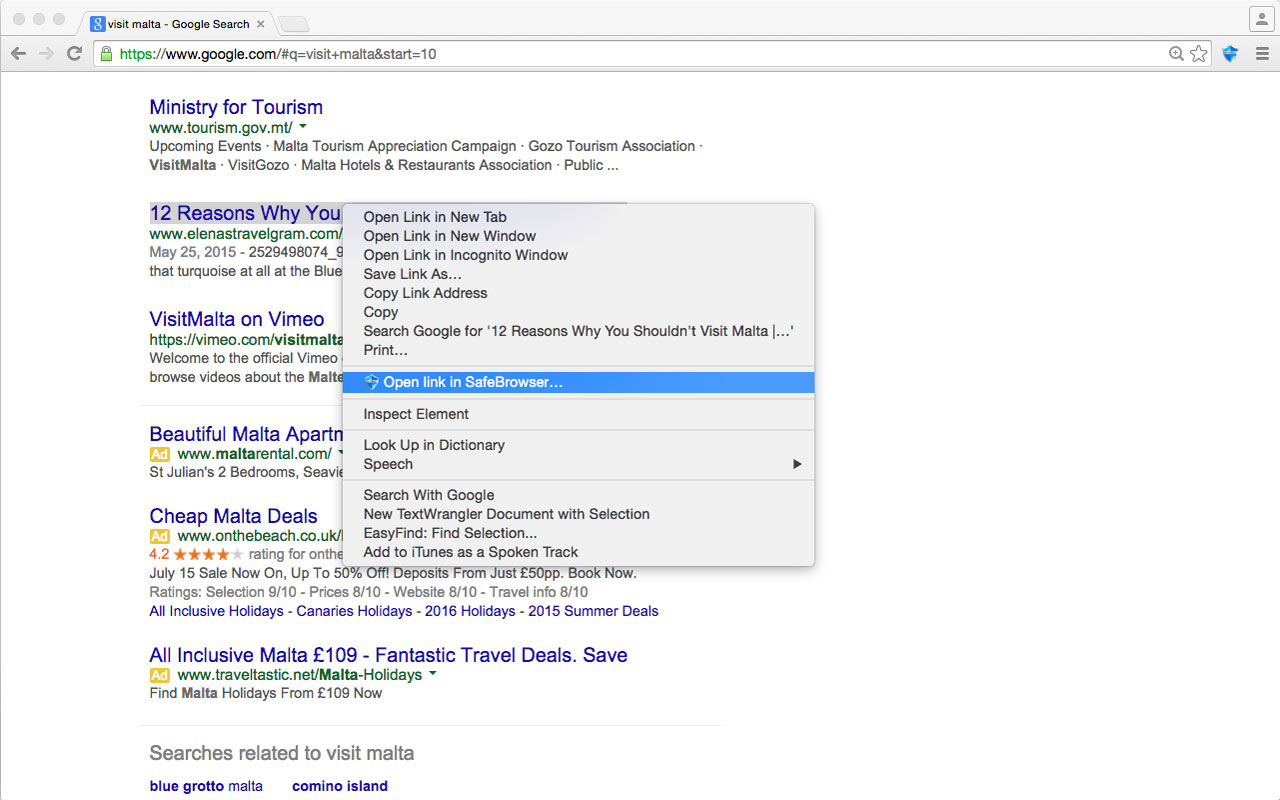Follow the 2016 Holidays sitelink

point(470,611)
